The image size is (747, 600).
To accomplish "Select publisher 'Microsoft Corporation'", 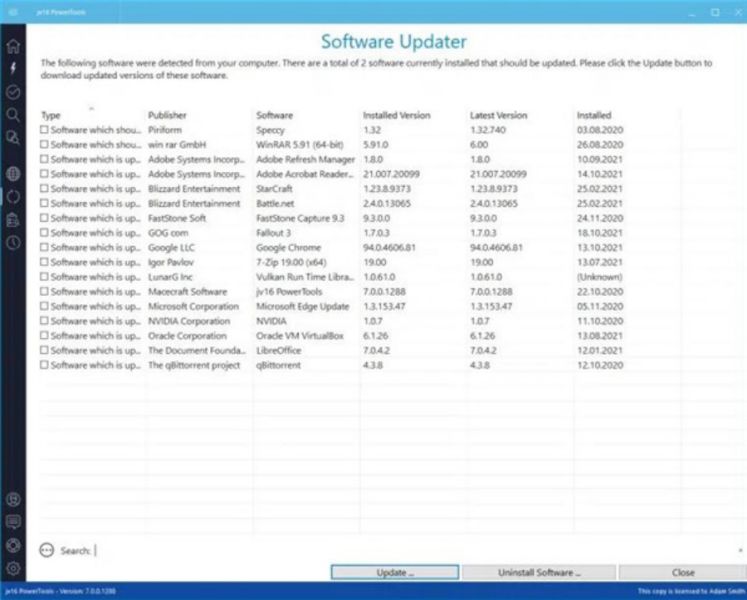I will (193, 306).
